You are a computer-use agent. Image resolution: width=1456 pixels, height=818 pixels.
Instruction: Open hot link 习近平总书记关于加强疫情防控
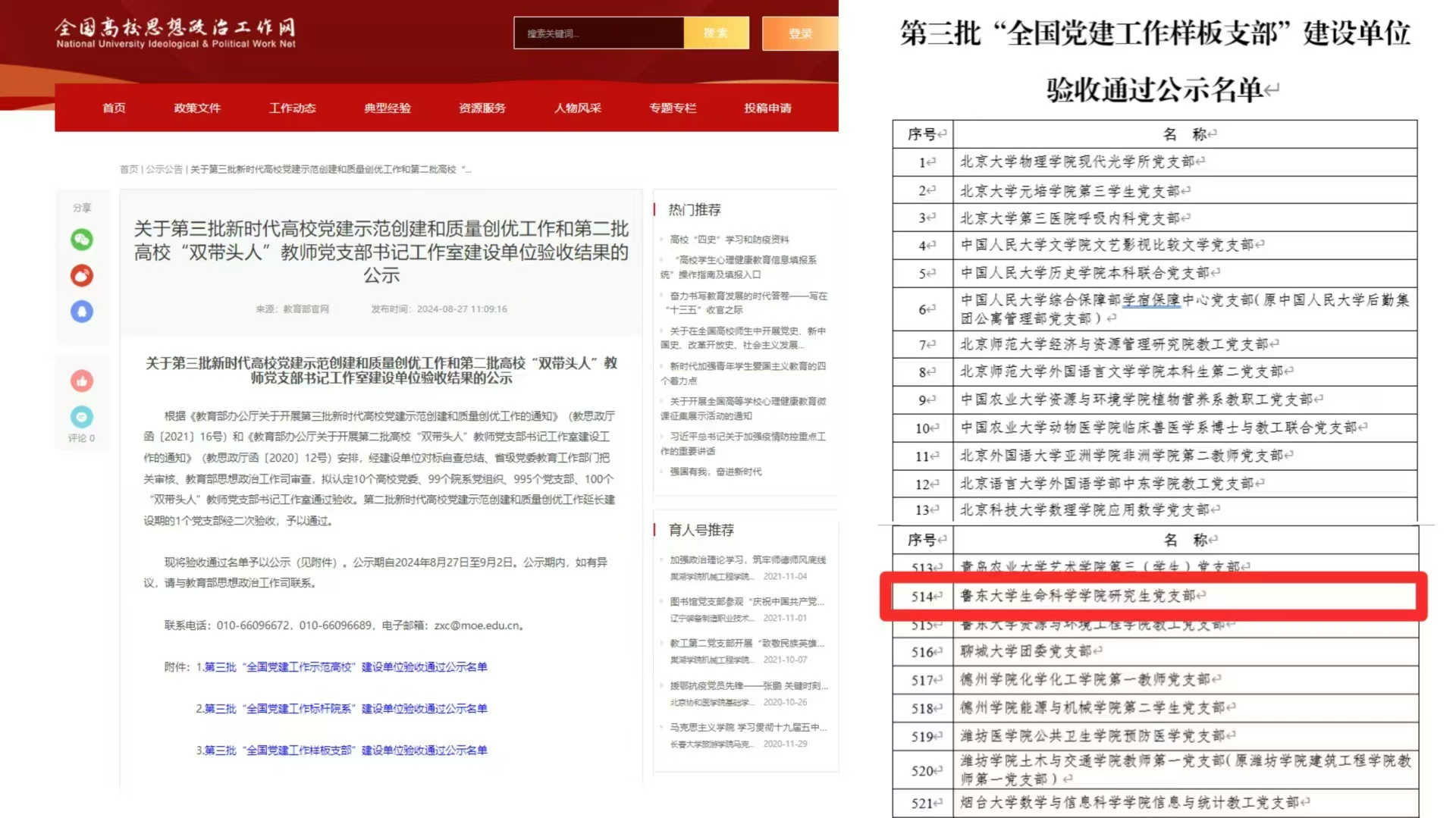point(742,443)
